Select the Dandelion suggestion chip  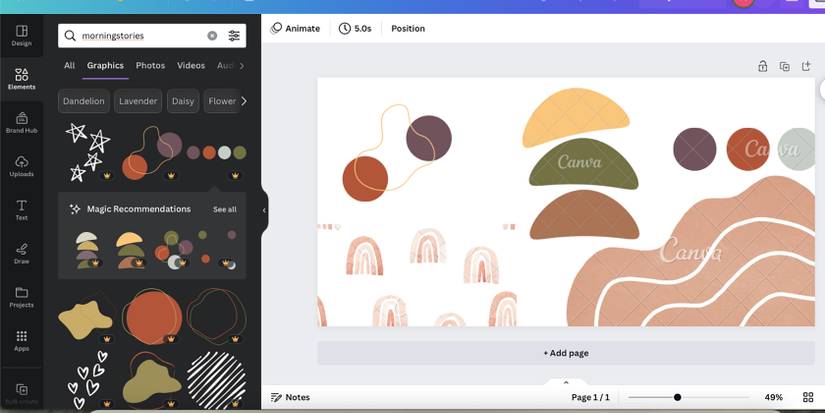point(84,101)
